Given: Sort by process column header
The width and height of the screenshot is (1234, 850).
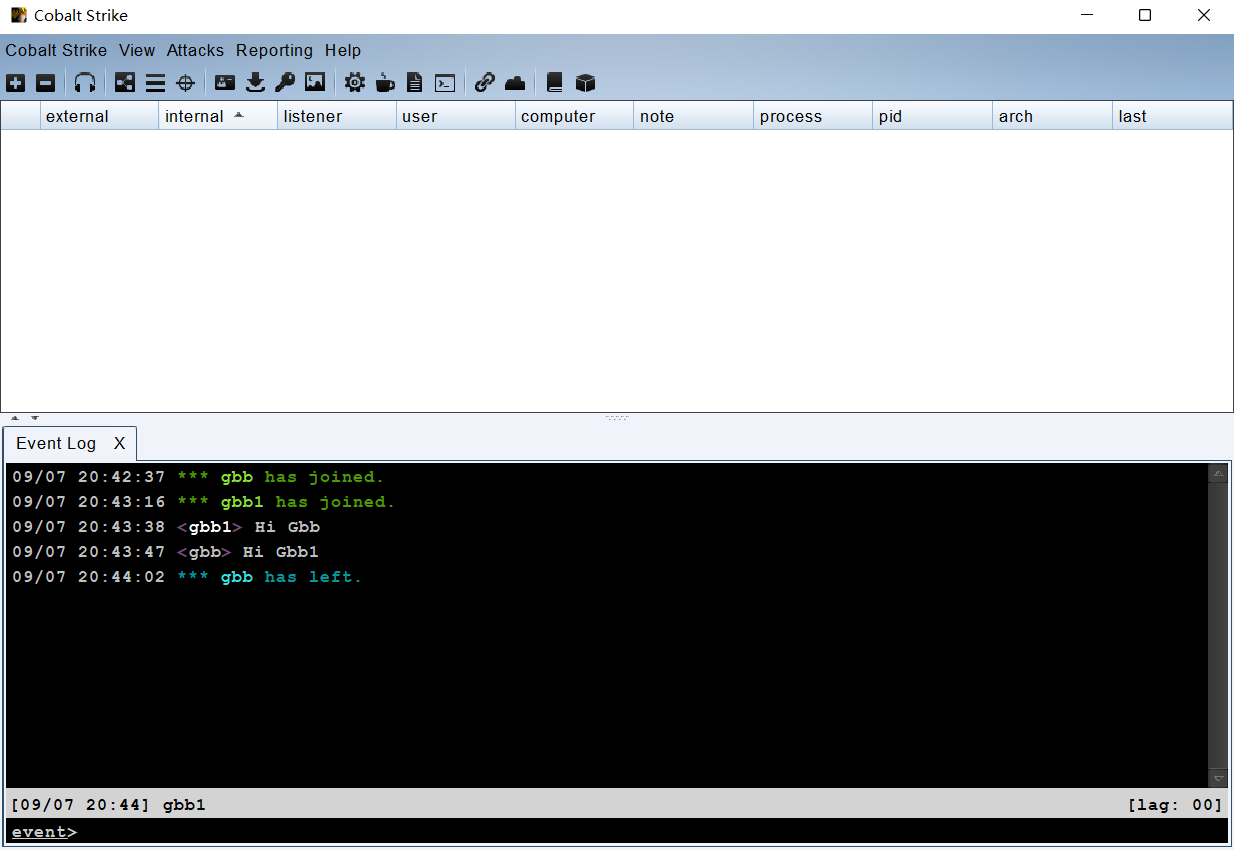Looking at the screenshot, I should point(813,116).
